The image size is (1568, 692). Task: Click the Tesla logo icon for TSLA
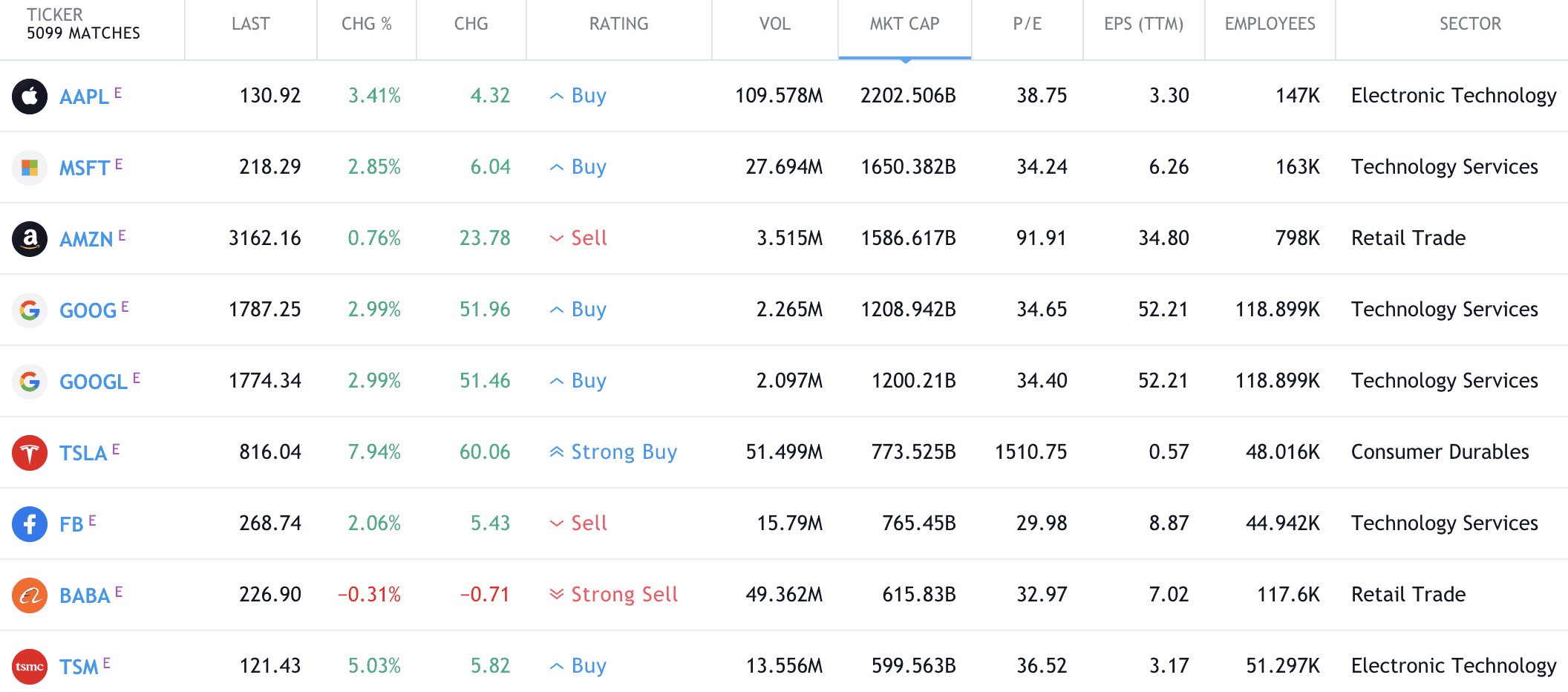pyautogui.click(x=30, y=452)
